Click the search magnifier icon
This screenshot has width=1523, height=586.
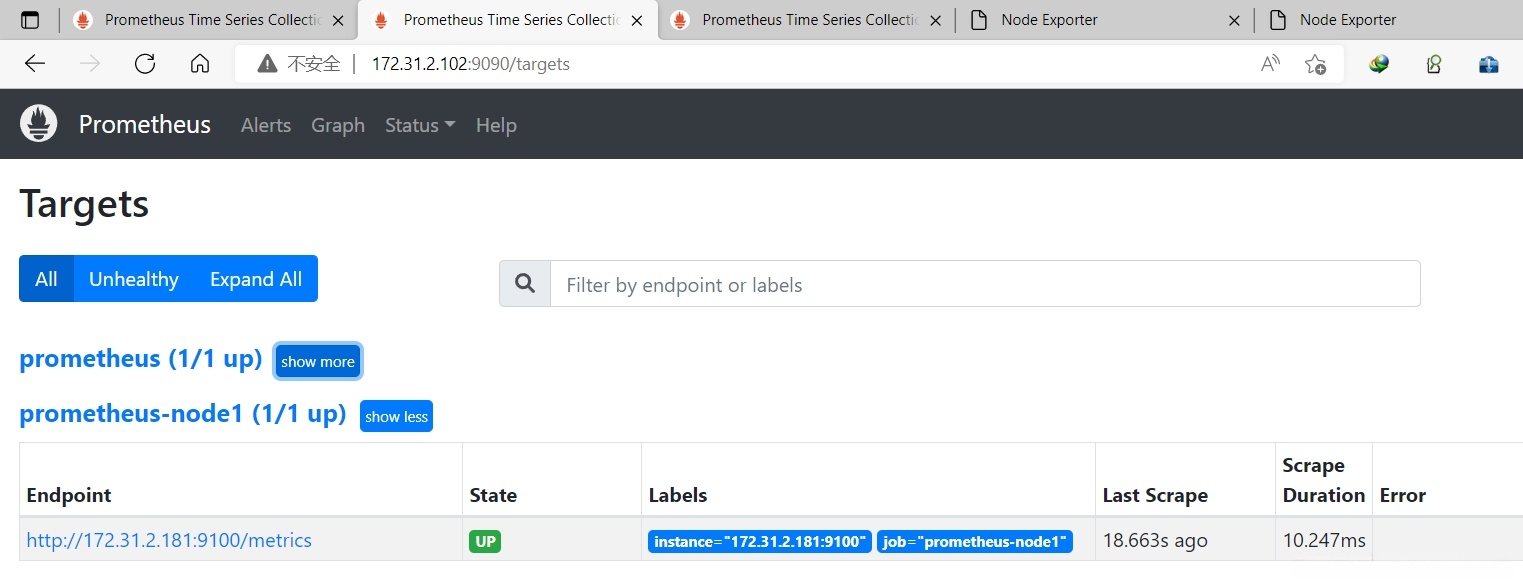click(525, 284)
